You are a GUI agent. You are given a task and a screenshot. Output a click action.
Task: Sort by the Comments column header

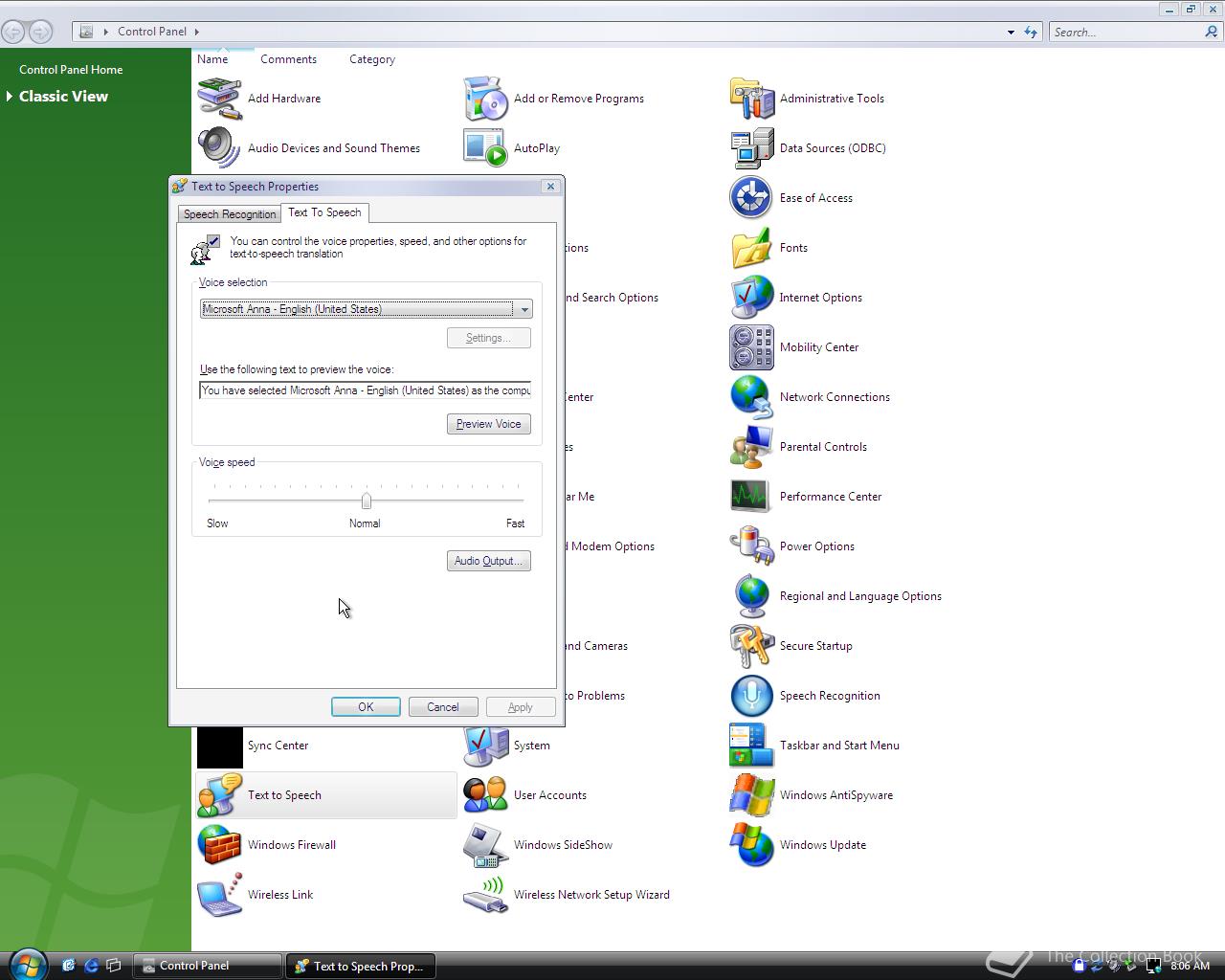click(288, 59)
